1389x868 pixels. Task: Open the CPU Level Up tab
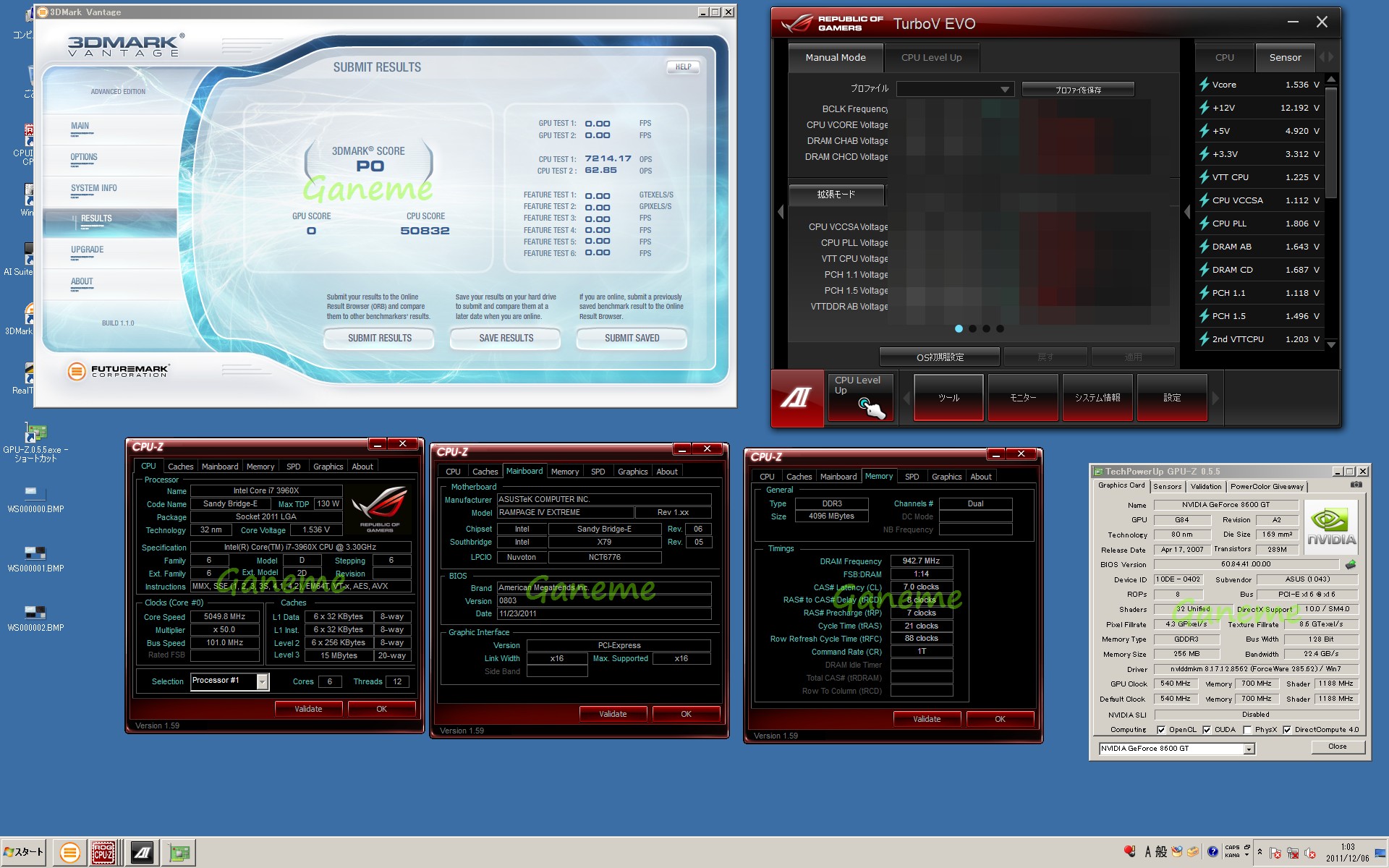pos(931,58)
